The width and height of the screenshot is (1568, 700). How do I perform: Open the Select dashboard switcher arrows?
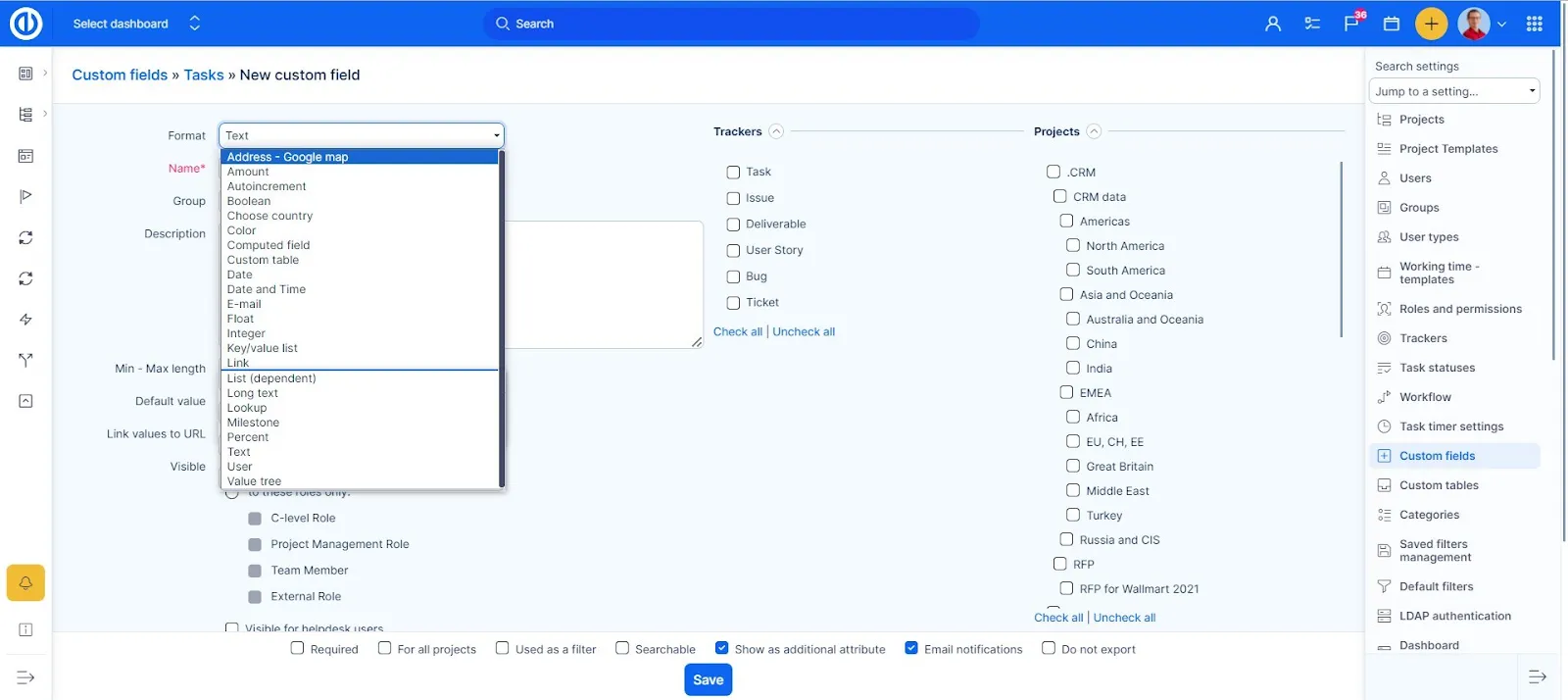click(x=194, y=24)
